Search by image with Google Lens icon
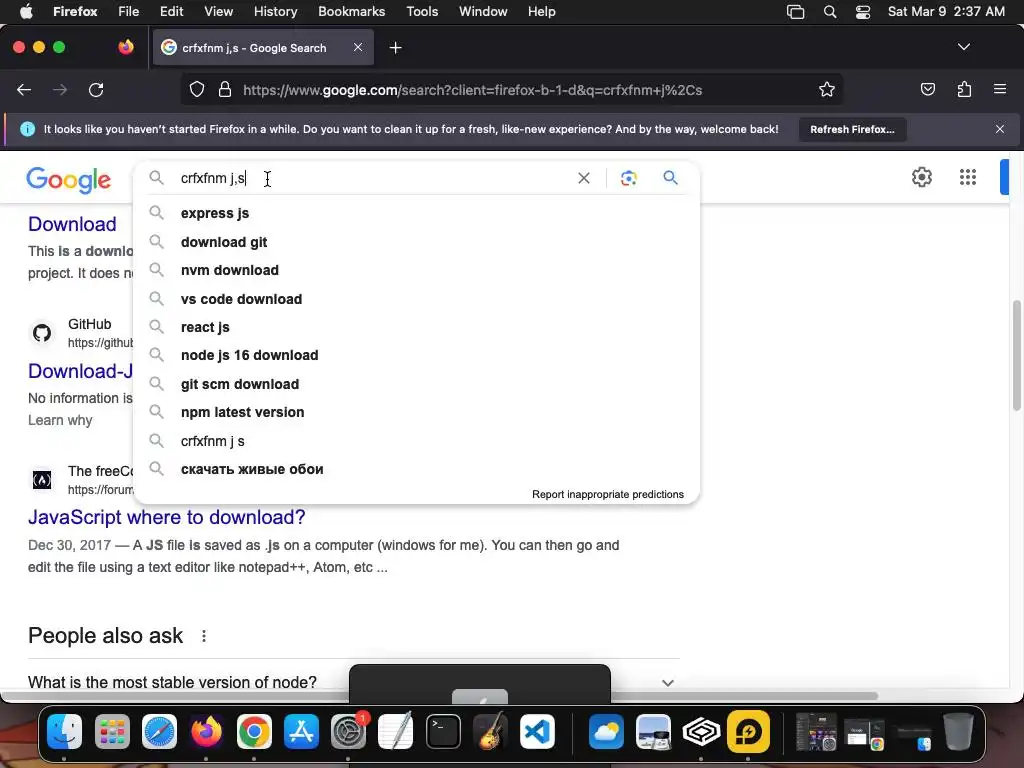Viewport: 1024px width, 768px height. [628, 178]
